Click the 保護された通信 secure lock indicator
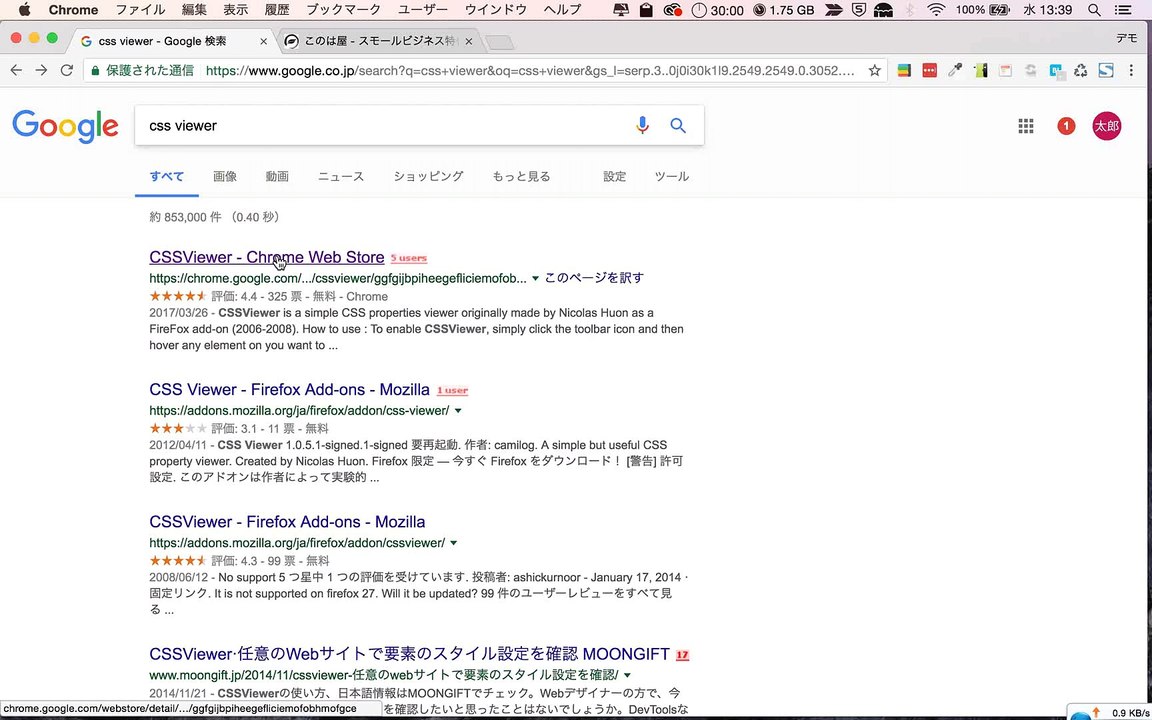Image resolution: width=1152 pixels, height=720 pixels. (143, 71)
